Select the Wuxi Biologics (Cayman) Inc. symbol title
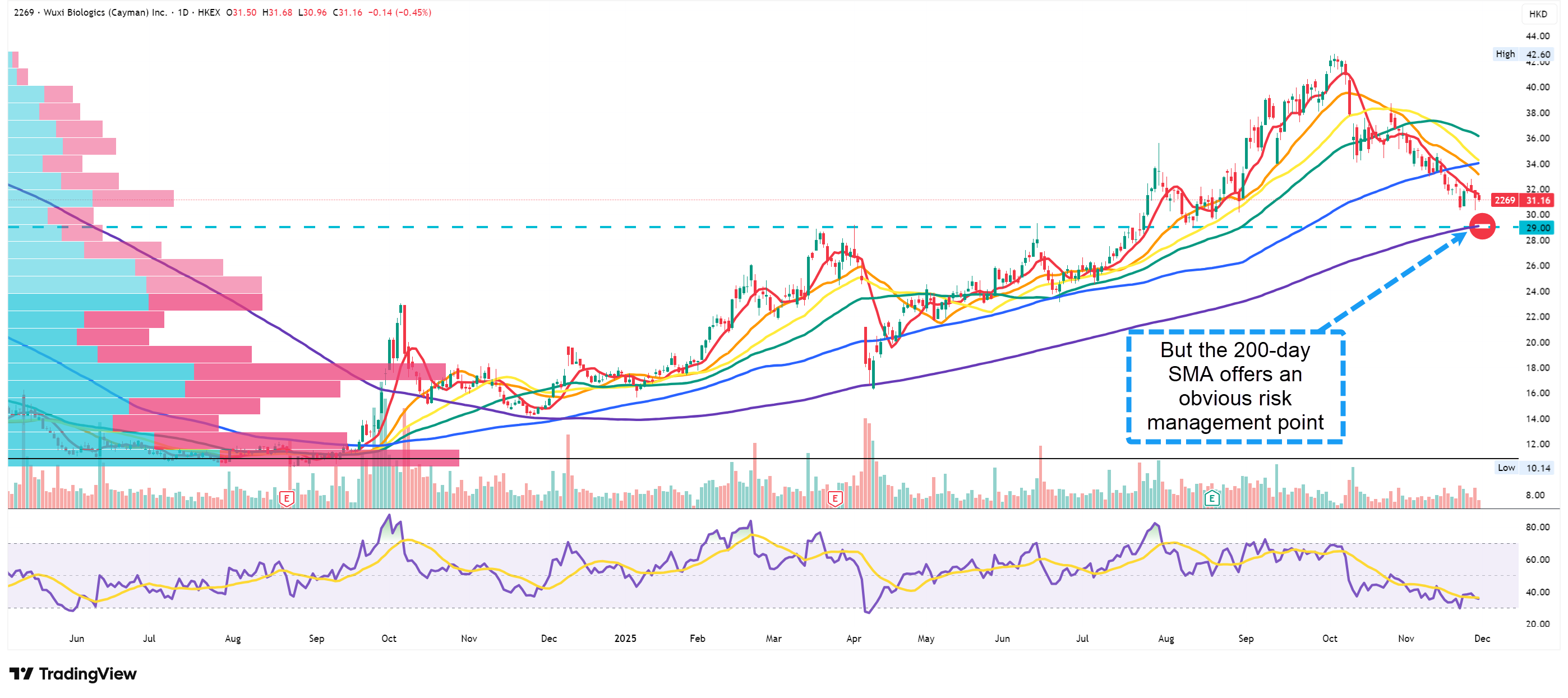The width and height of the screenshot is (1568, 698). click(105, 12)
